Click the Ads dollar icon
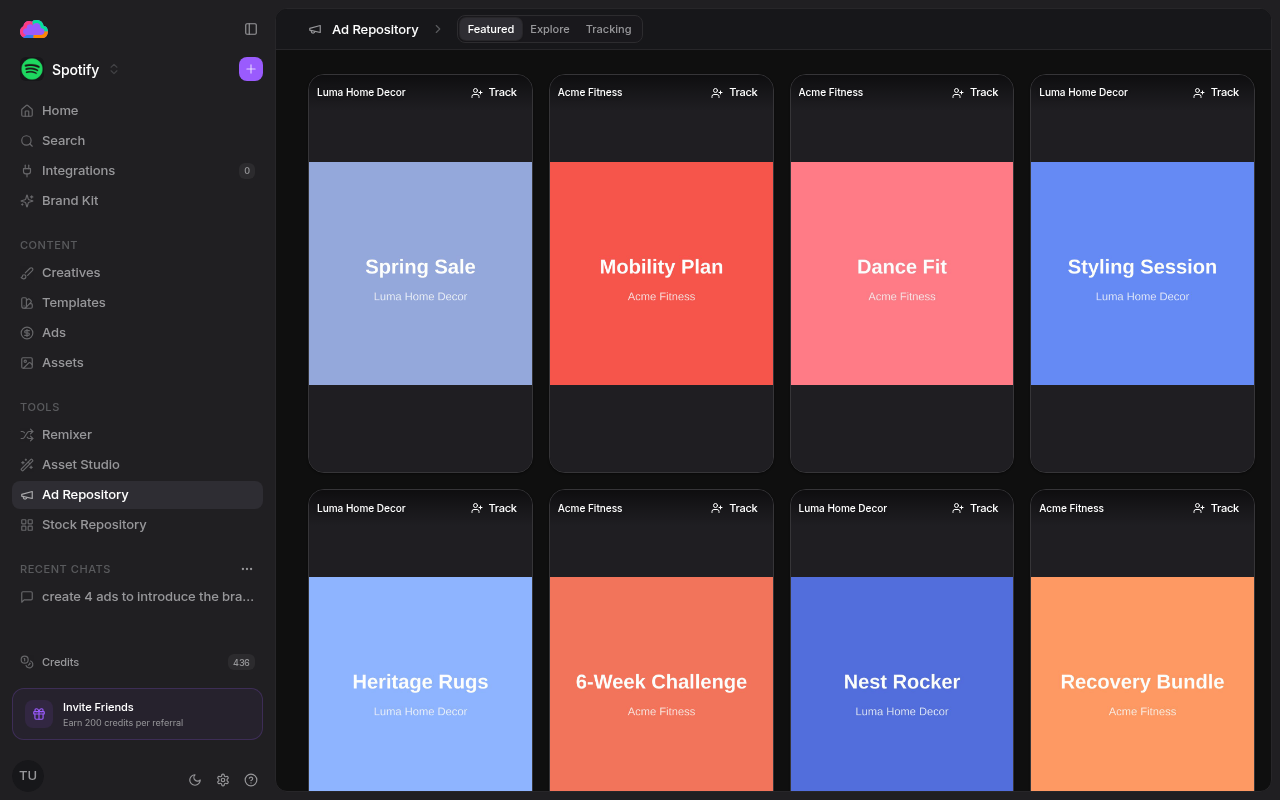This screenshot has width=1280, height=800. (x=27, y=332)
